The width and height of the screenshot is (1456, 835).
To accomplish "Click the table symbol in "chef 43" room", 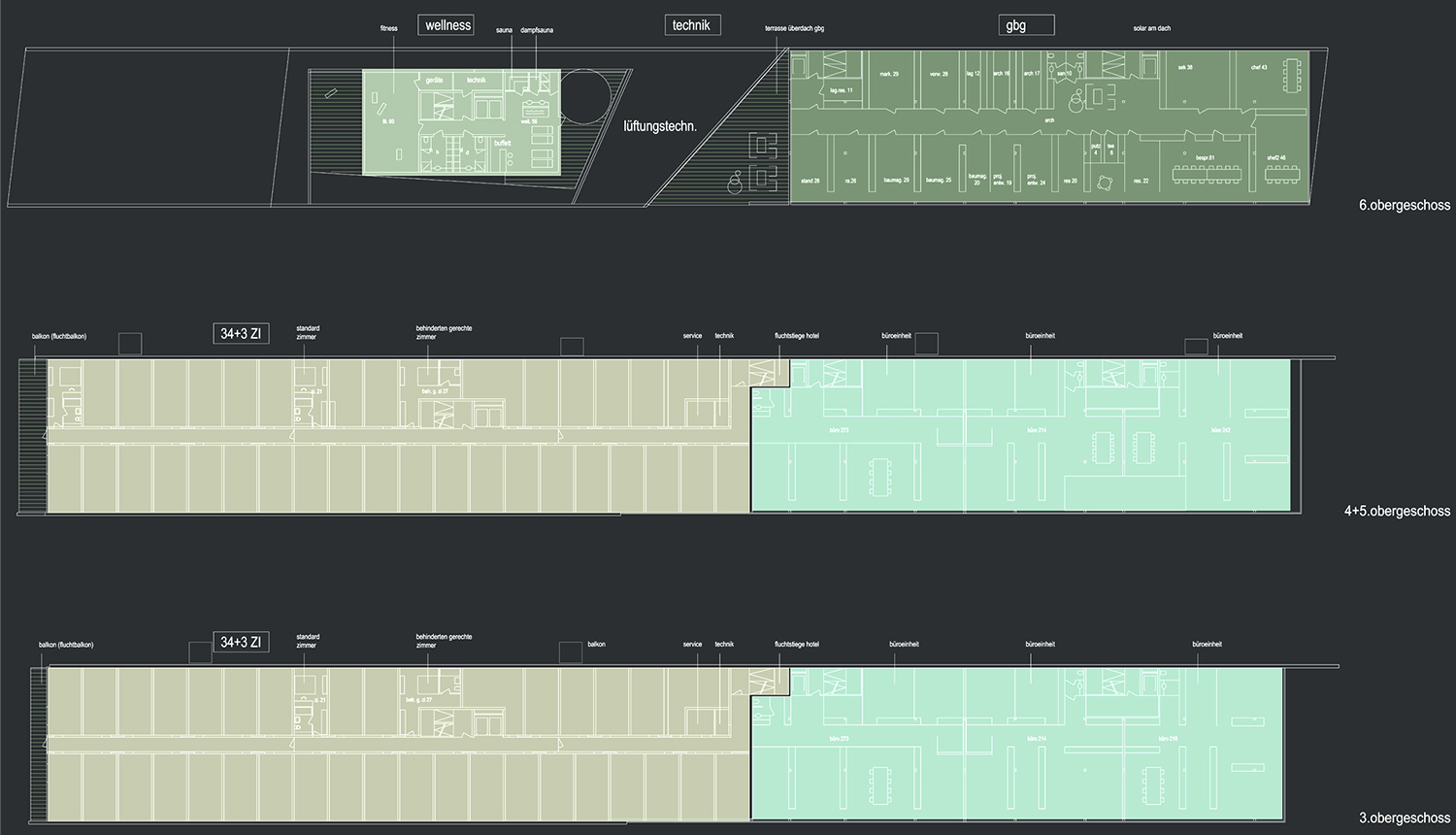I will pyautogui.click(x=1291, y=72).
